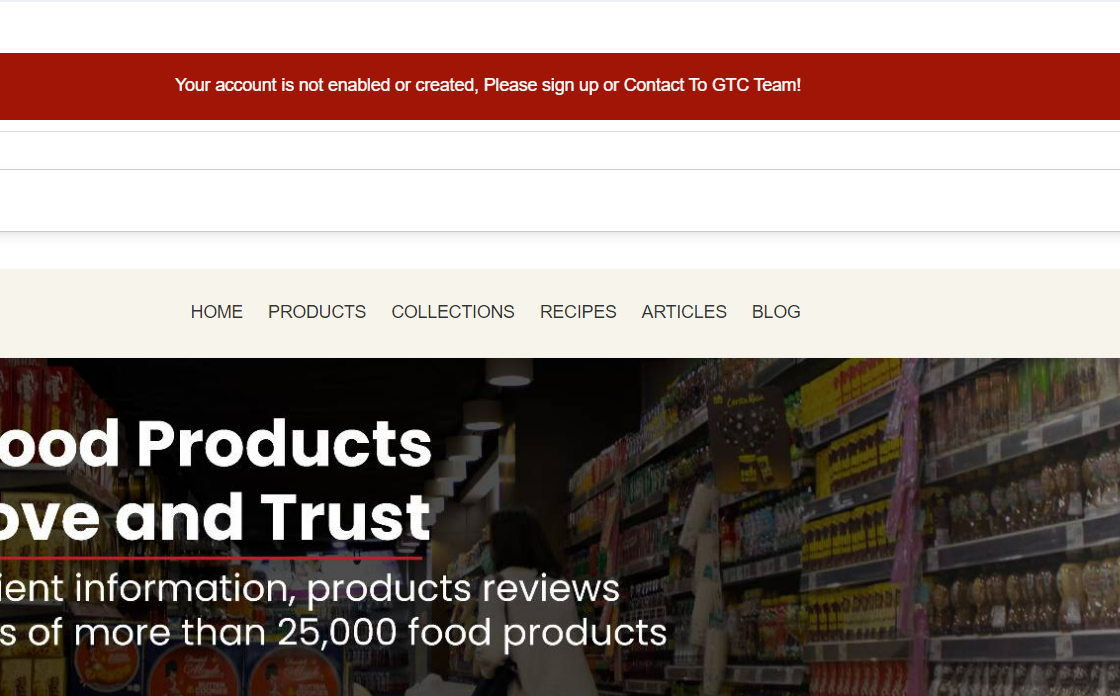The height and width of the screenshot is (696, 1120).
Task: Click the thin empty white bar below the error banner
Action: coord(560,151)
